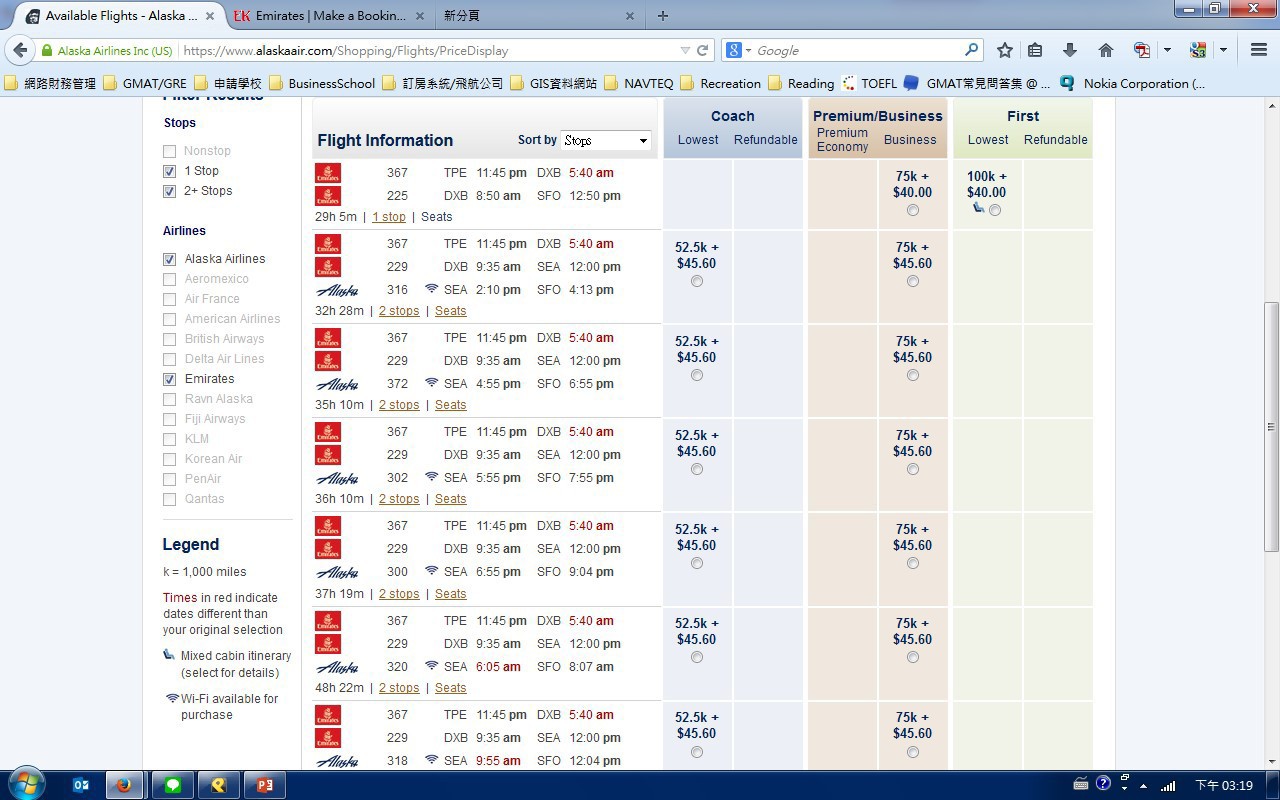Image resolution: width=1280 pixels, height=800 pixels.
Task: Close the 新分頁 tab
Action: coord(630,16)
